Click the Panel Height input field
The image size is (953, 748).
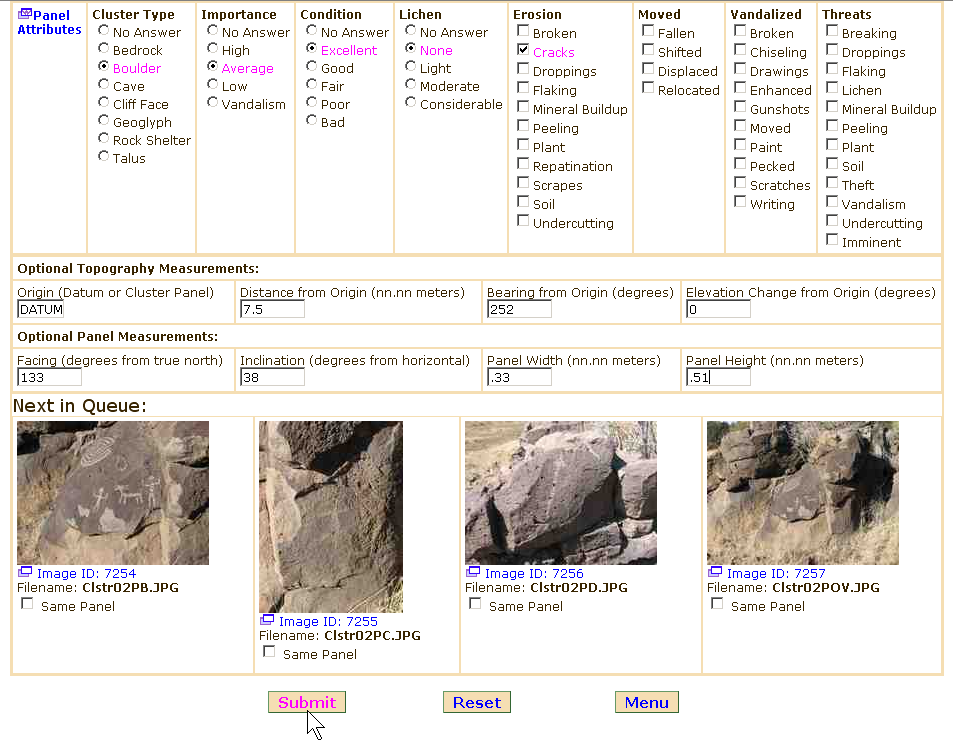tap(718, 378)
